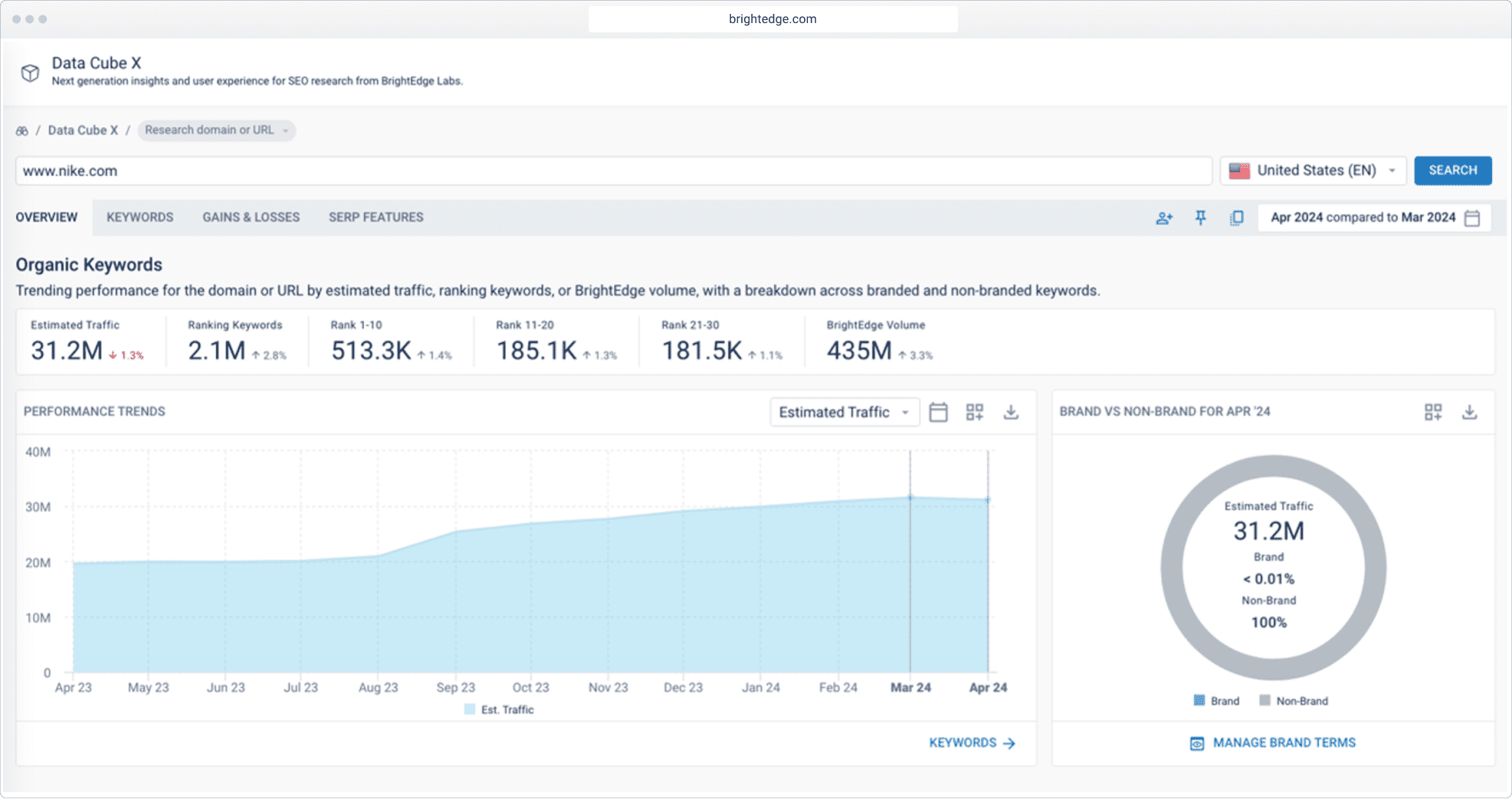Toggle Brand legend item in donut chart
Viewport: 1512px width, 799px height.
[1217, 701]
